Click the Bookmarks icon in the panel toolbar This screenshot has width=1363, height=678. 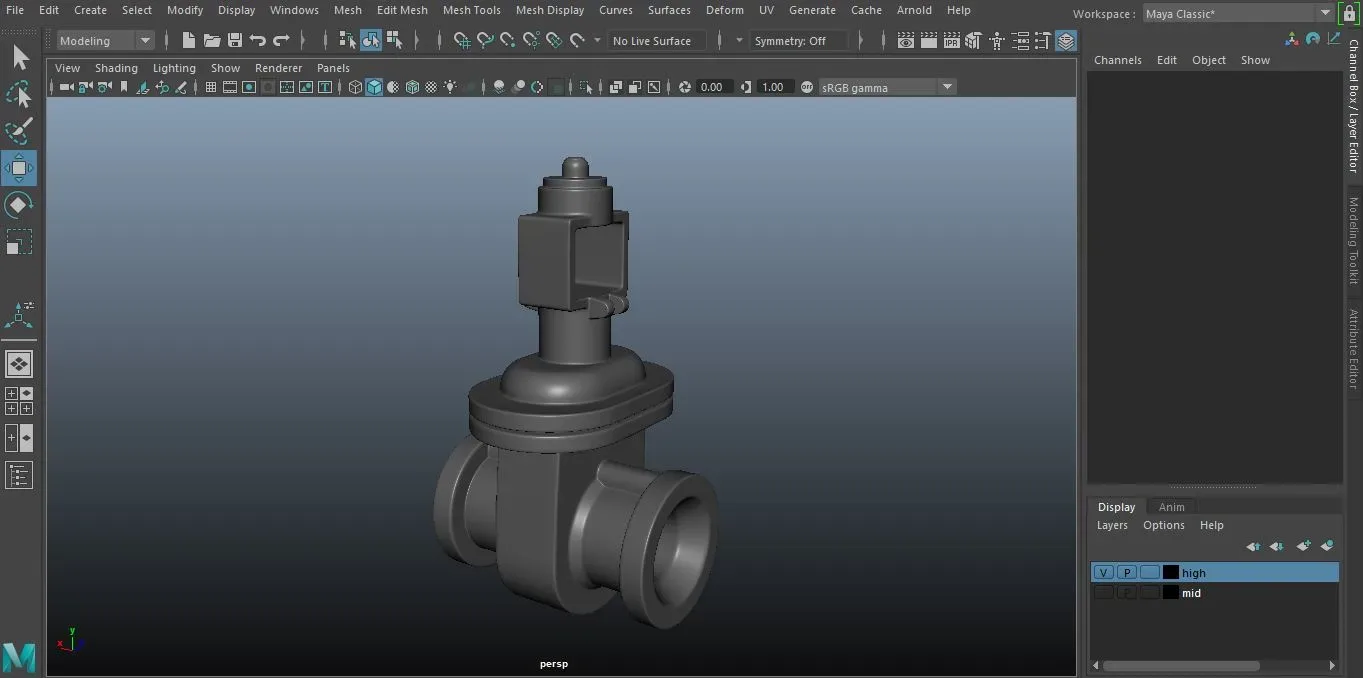(x=124, y=87)
